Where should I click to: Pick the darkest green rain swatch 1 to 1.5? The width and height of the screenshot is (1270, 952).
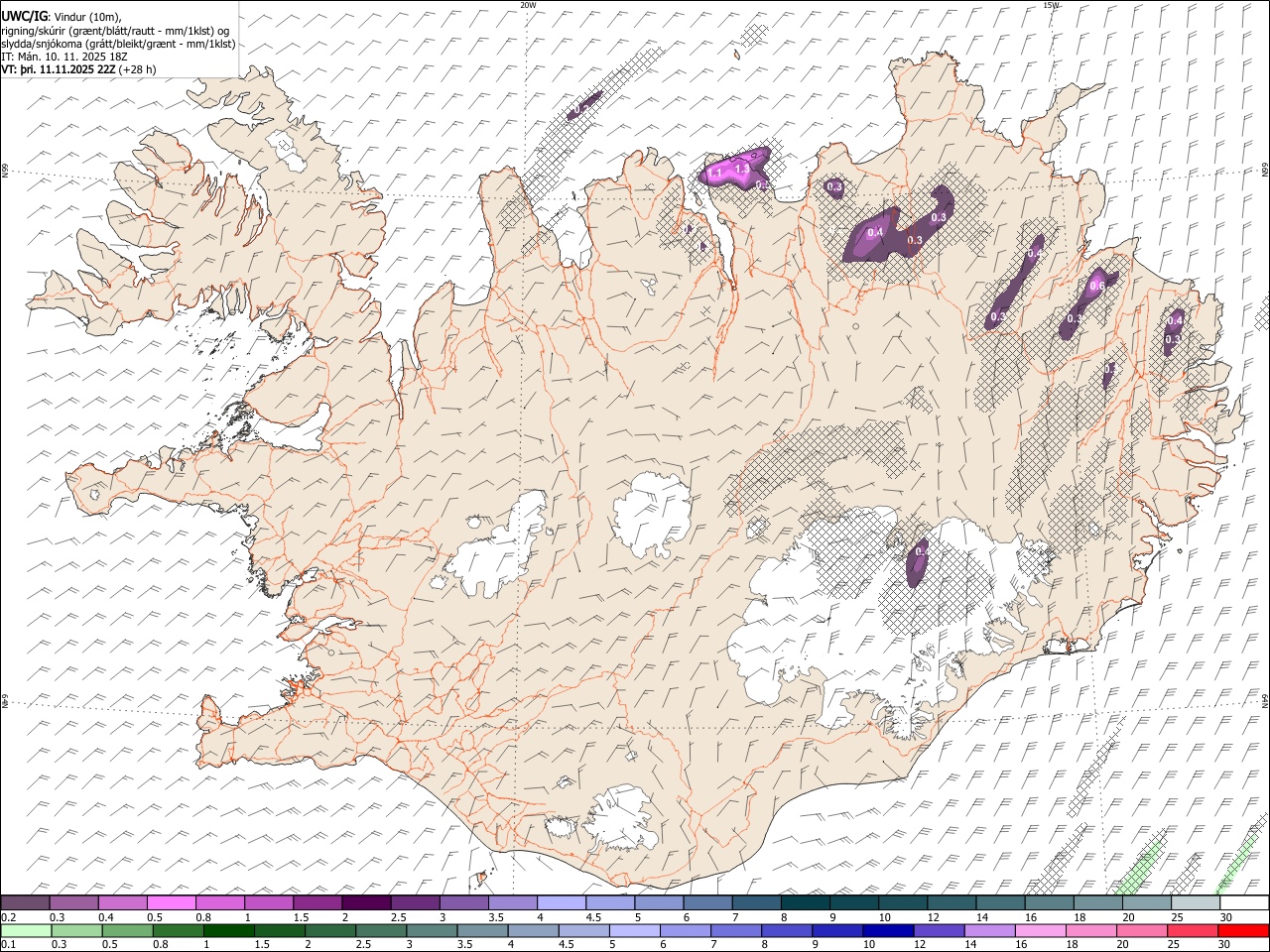228,930
